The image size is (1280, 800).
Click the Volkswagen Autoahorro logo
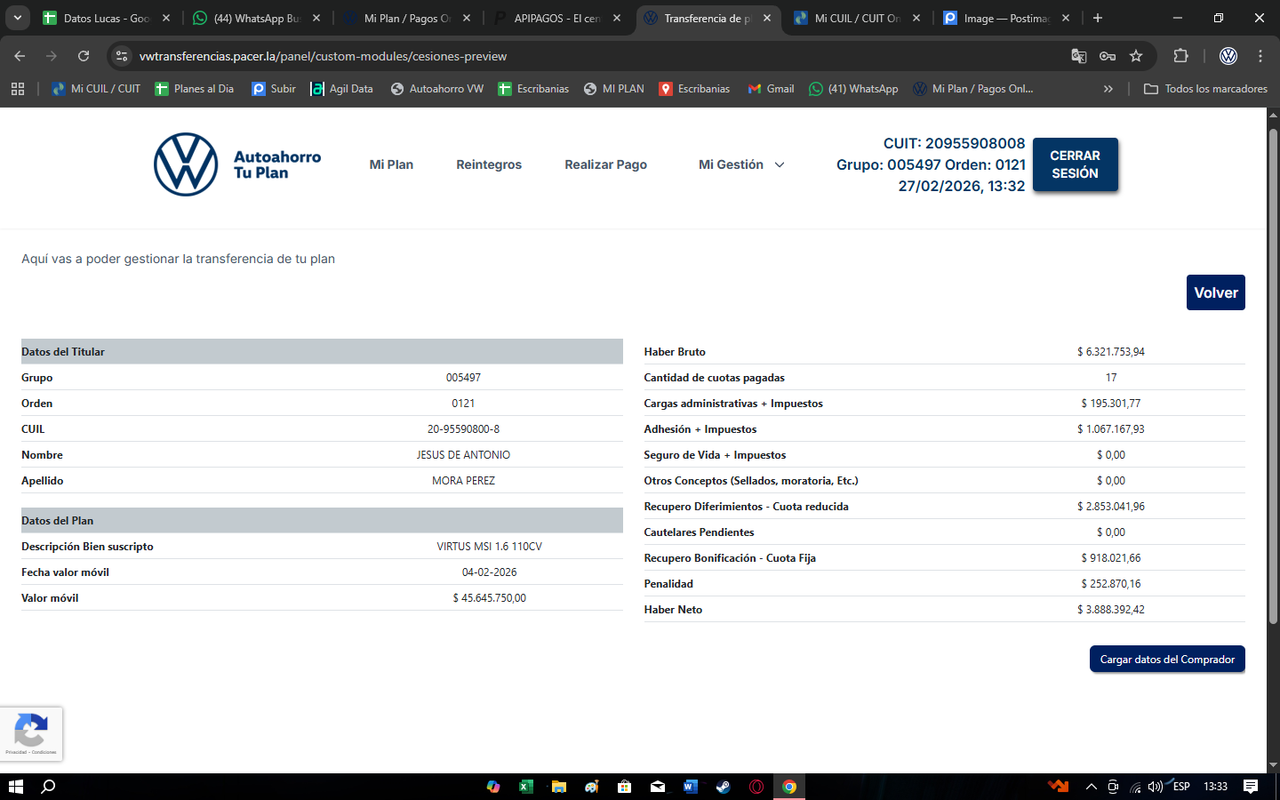pos(238,164)
